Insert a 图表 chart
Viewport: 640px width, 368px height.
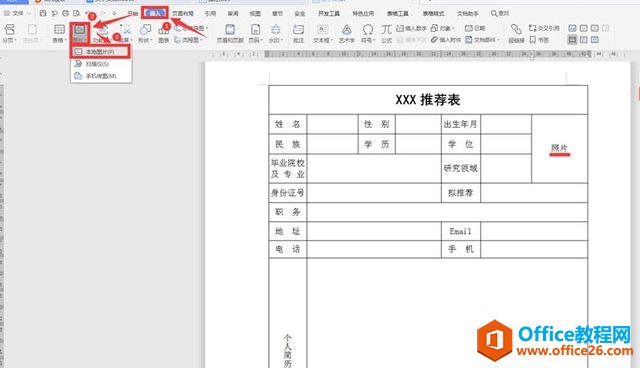164,32
